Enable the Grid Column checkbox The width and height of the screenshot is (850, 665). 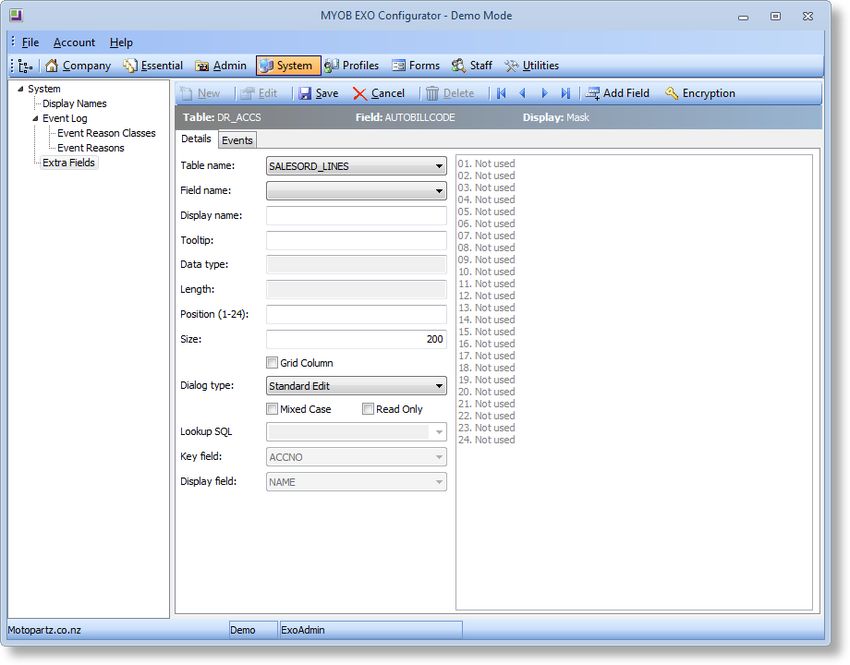pyautogui.click(x=272, y=363)
